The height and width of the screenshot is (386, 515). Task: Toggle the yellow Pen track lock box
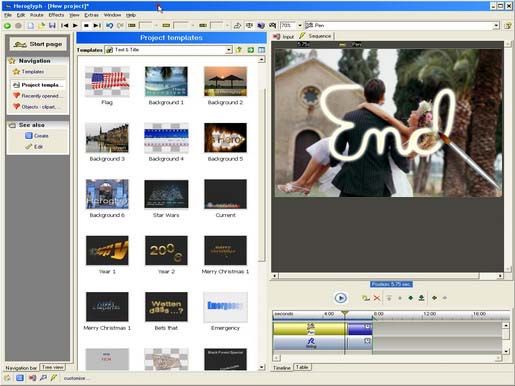367,326
